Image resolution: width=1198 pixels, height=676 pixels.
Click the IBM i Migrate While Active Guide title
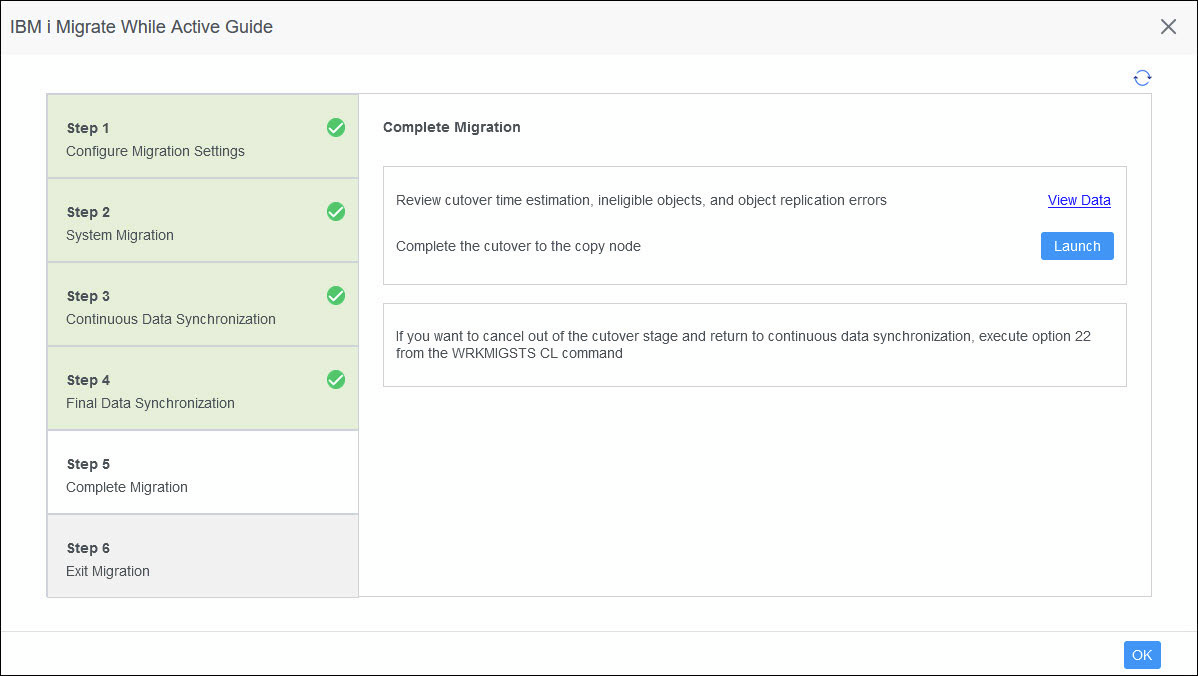coord(141,27)
